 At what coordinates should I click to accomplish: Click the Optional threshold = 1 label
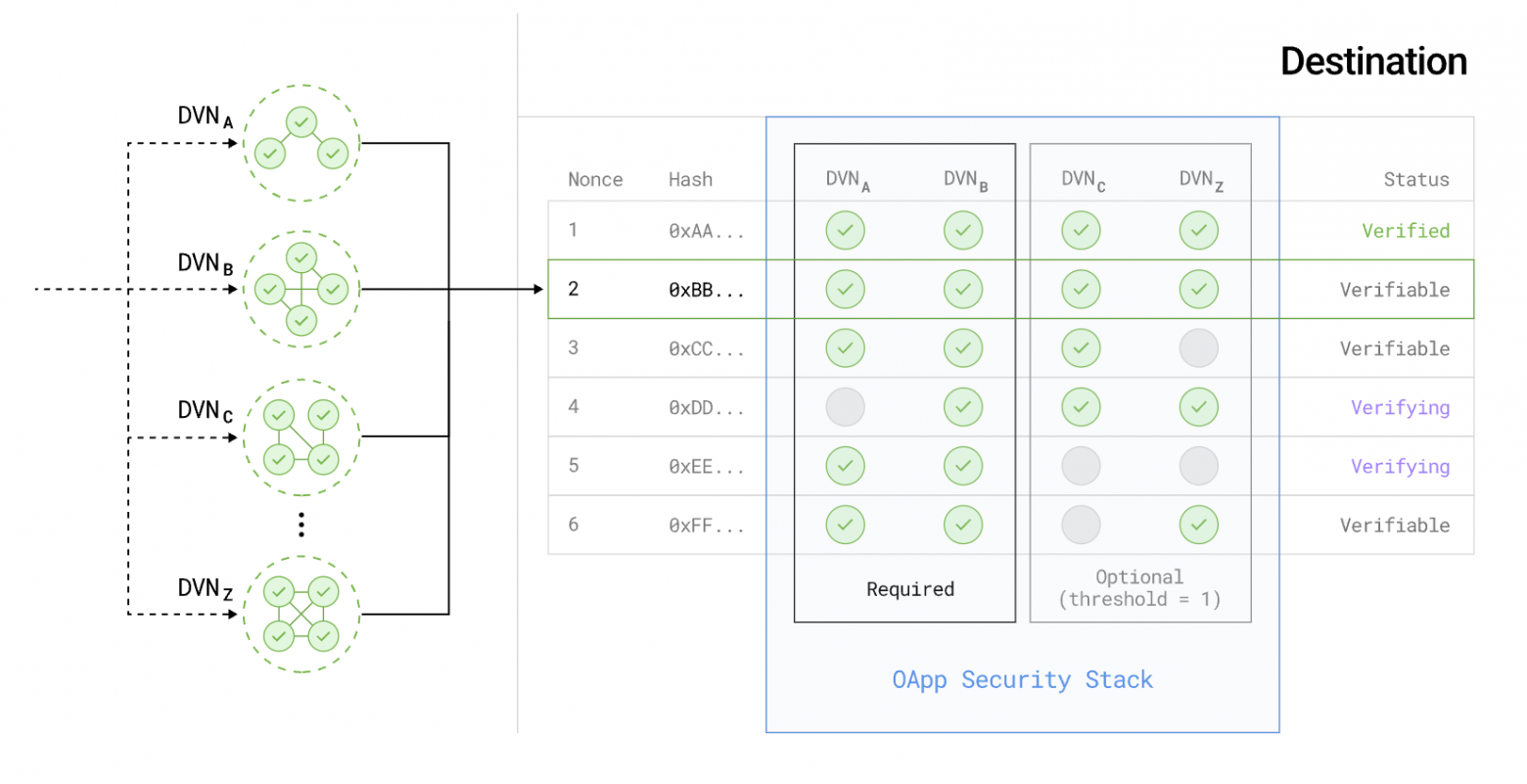coord(1139,588)
